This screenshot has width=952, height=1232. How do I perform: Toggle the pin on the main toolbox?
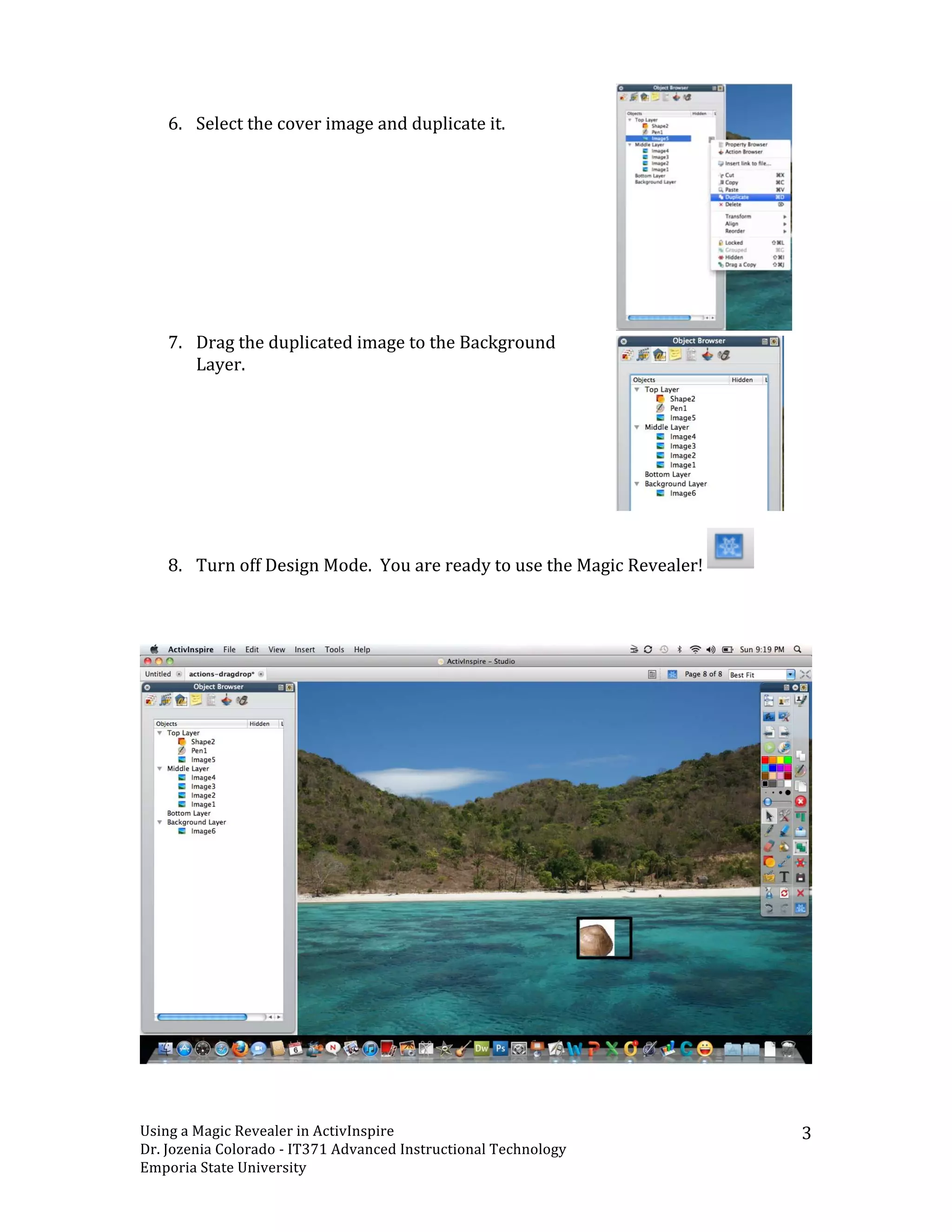[804, 688]
